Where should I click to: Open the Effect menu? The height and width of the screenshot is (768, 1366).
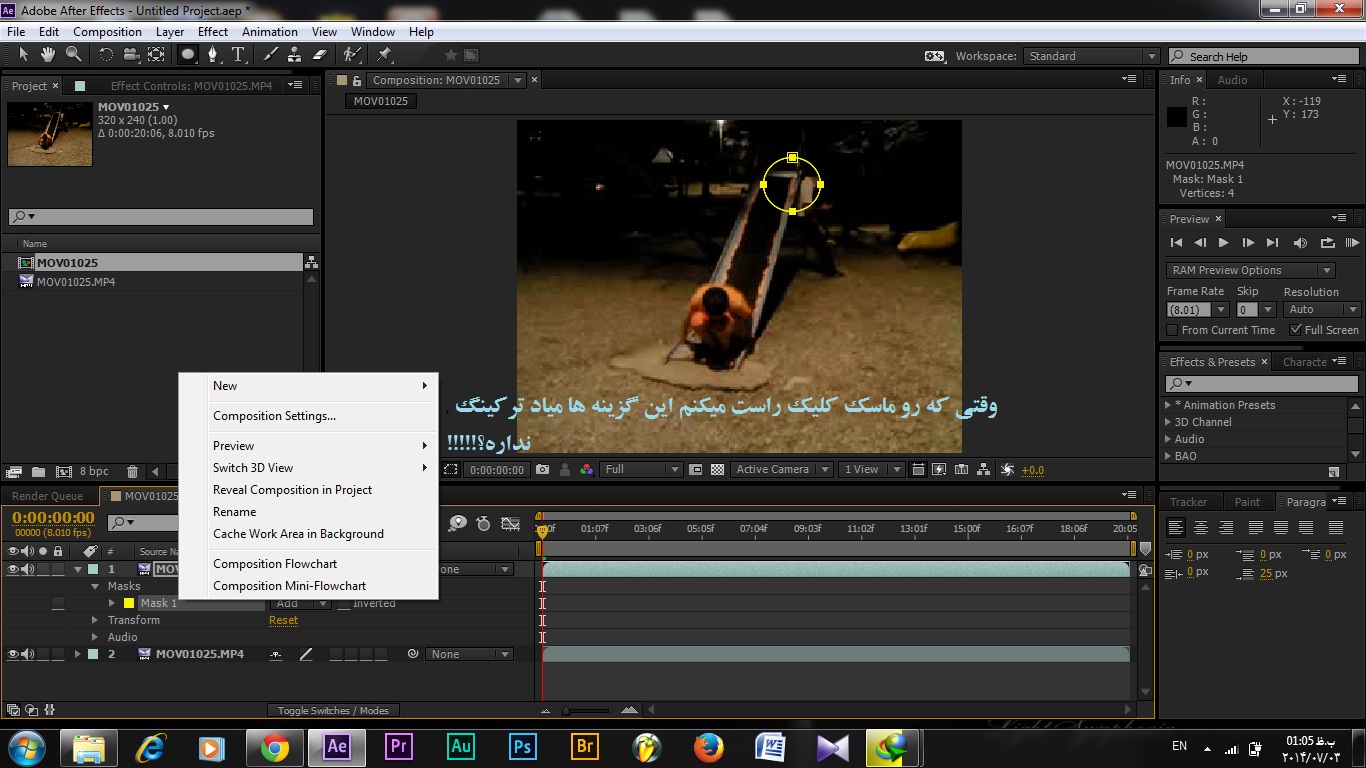(213, 31)
